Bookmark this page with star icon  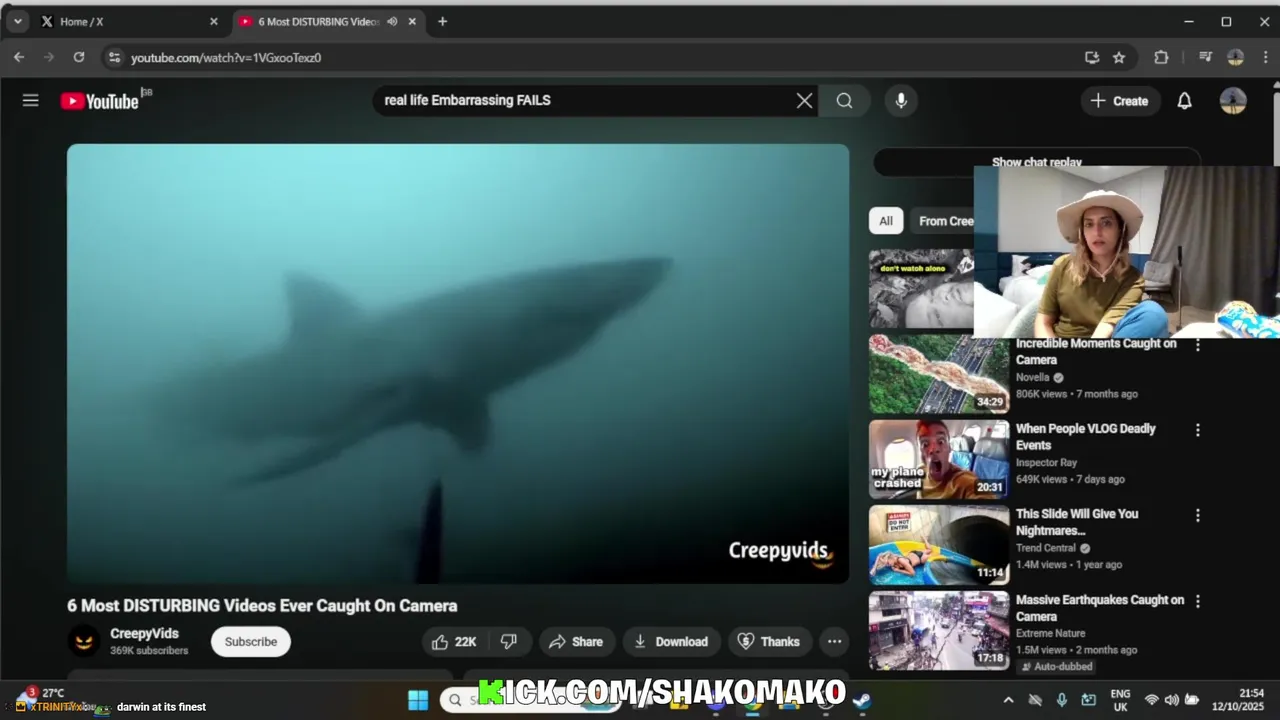click(1119, 58)
